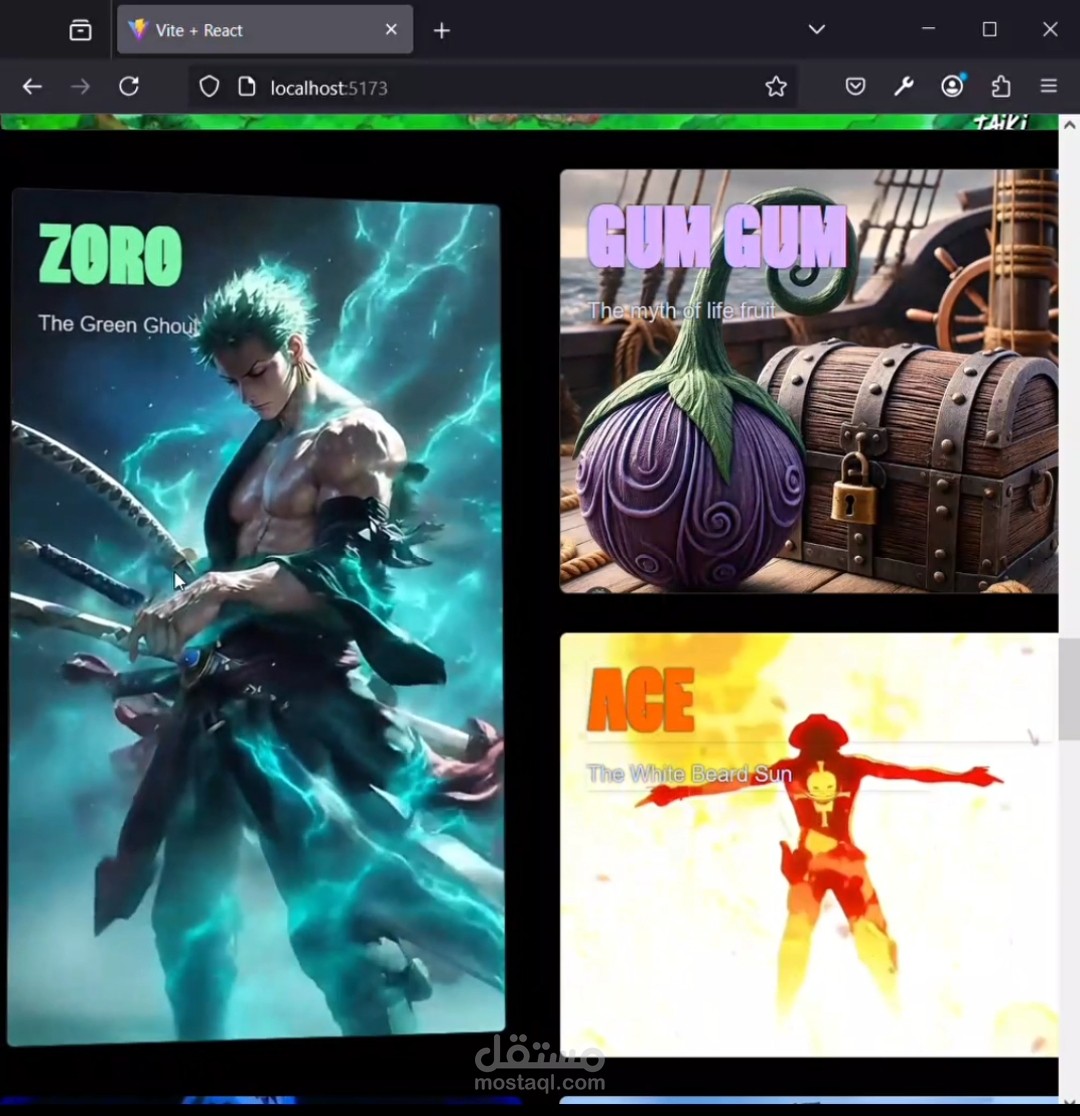Open the extensions puzzle icon

tap(1001, 87)
